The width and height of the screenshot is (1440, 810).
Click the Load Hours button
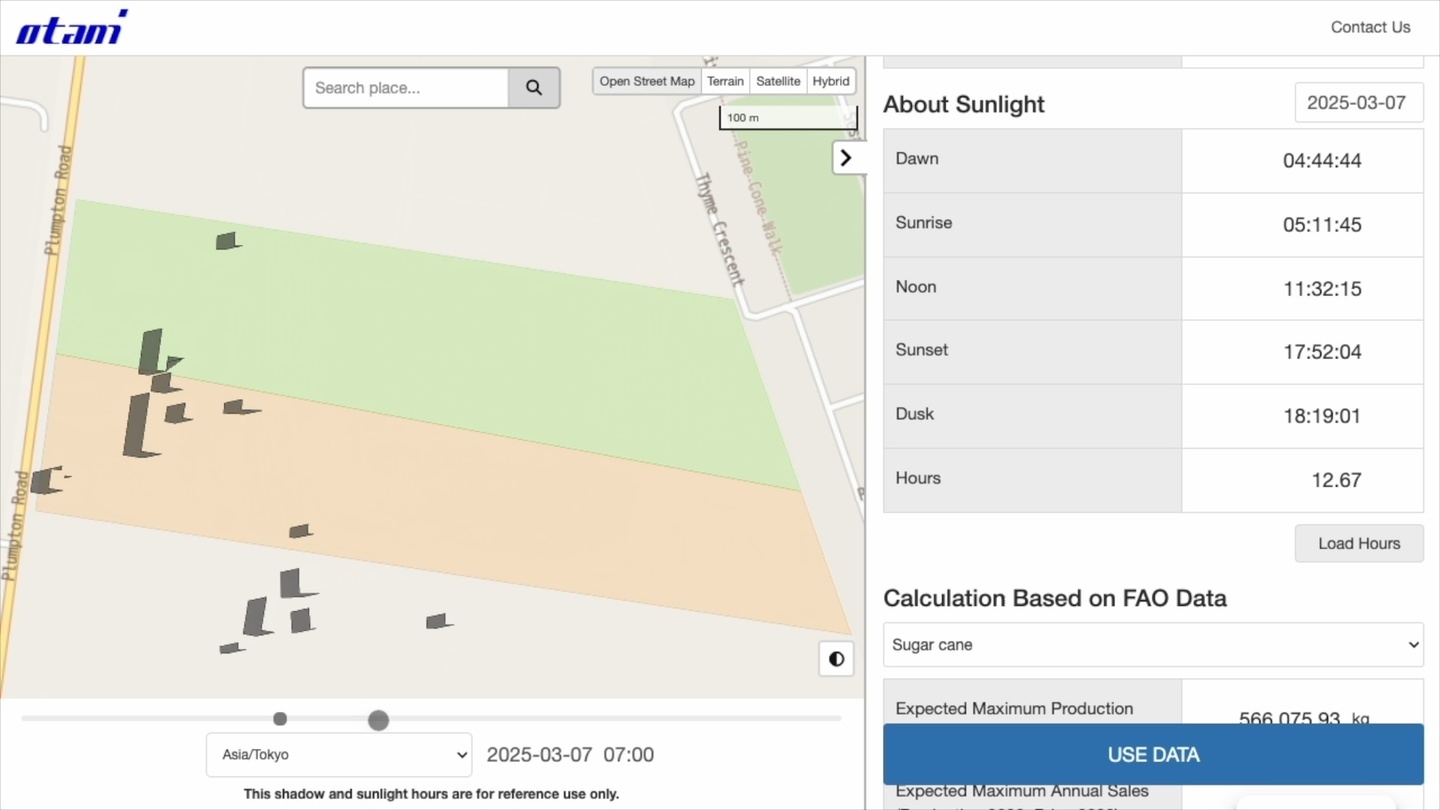coord(1358,544)
